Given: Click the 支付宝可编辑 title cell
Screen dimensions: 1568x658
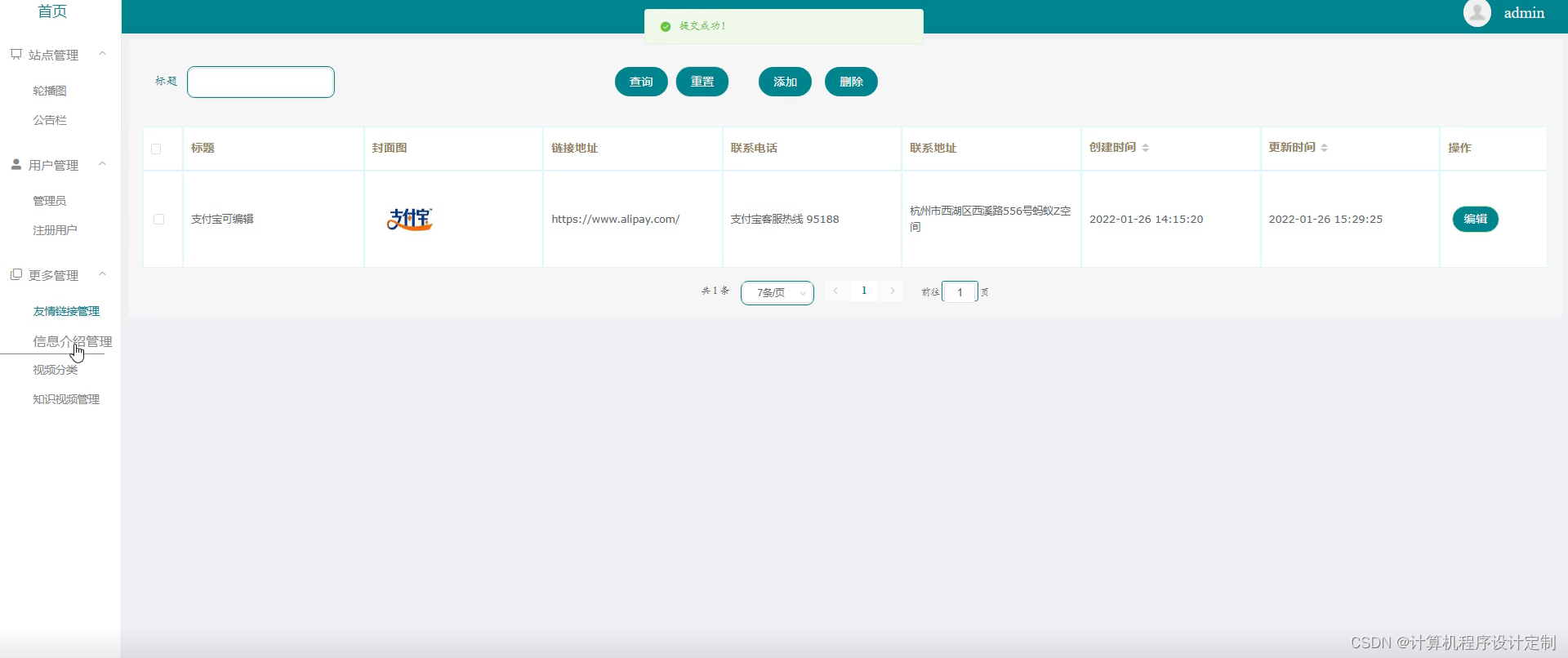Looking at the screenshot, I should pyautogui.click(x=222, y=219).
